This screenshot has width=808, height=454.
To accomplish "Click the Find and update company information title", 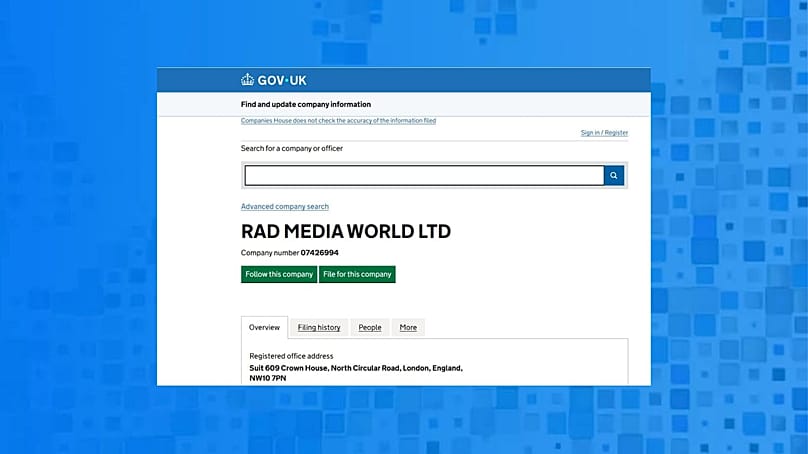I will tap(306, 104).
